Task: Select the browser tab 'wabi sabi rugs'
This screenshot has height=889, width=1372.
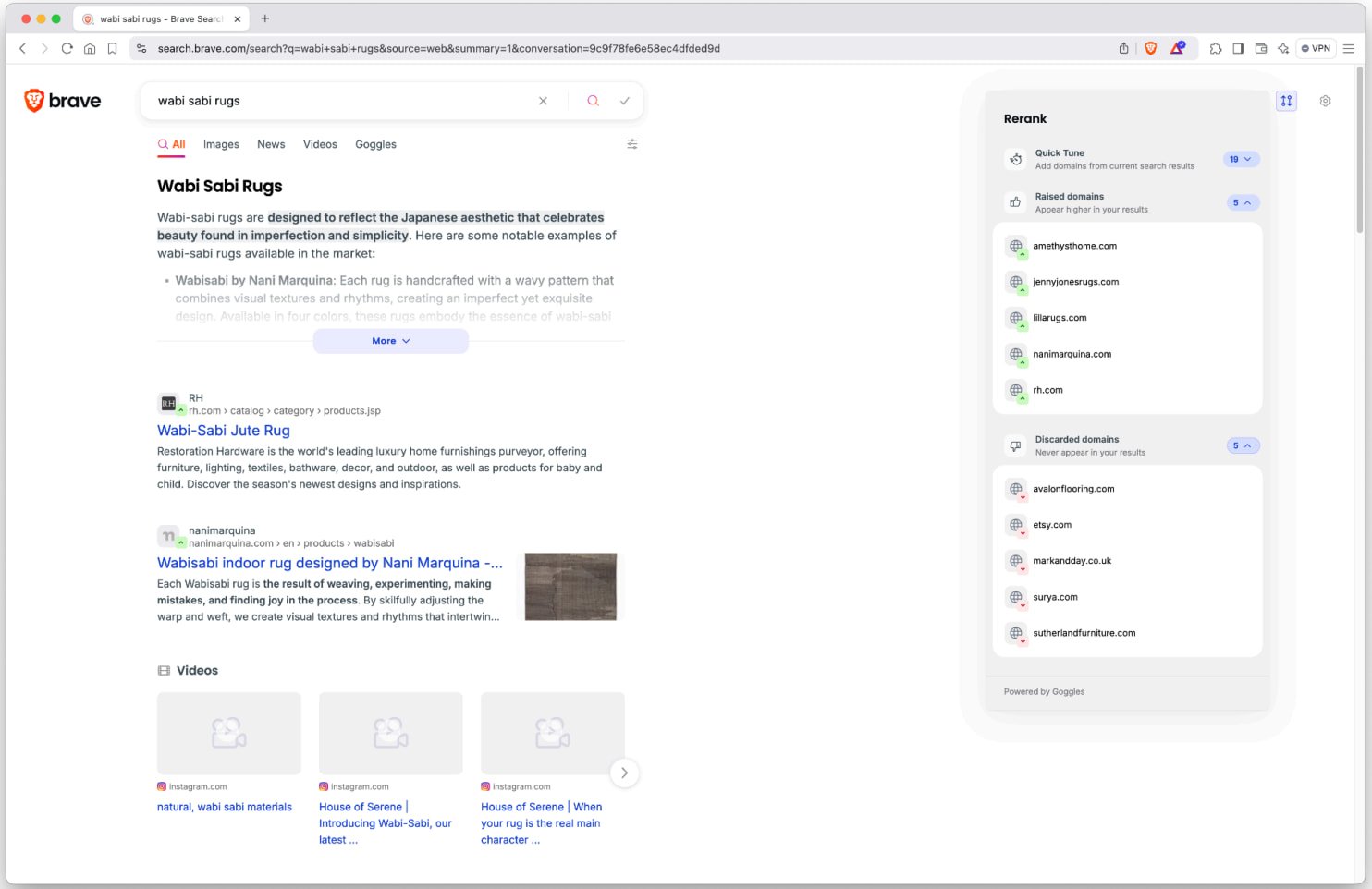Action: 161,18
